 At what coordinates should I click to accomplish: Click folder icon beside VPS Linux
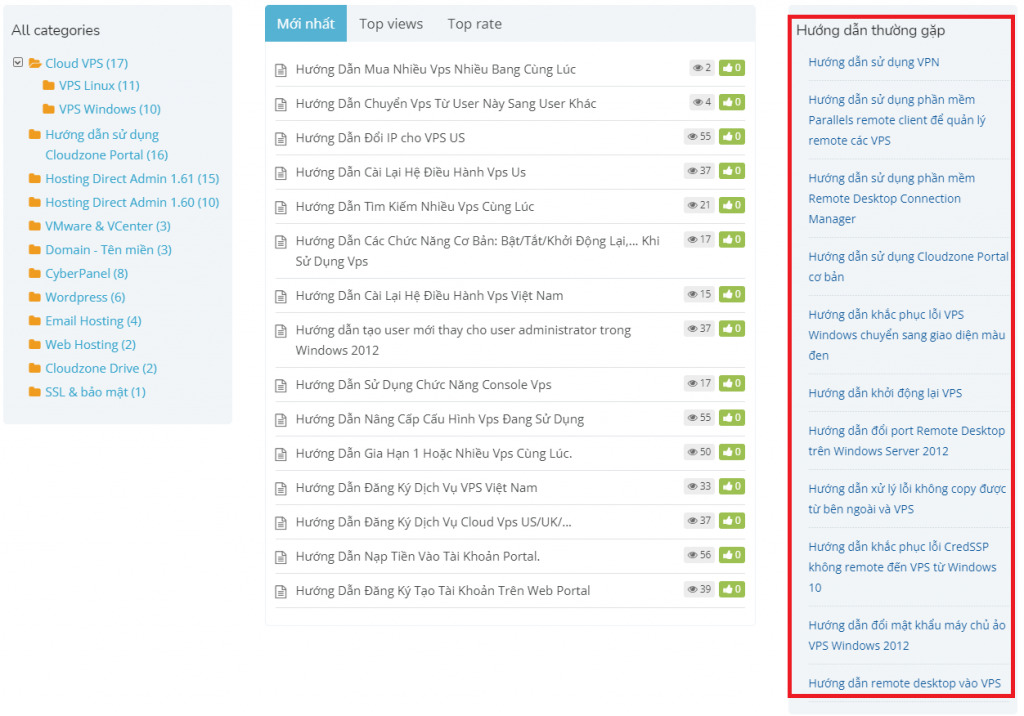point(48,86)
